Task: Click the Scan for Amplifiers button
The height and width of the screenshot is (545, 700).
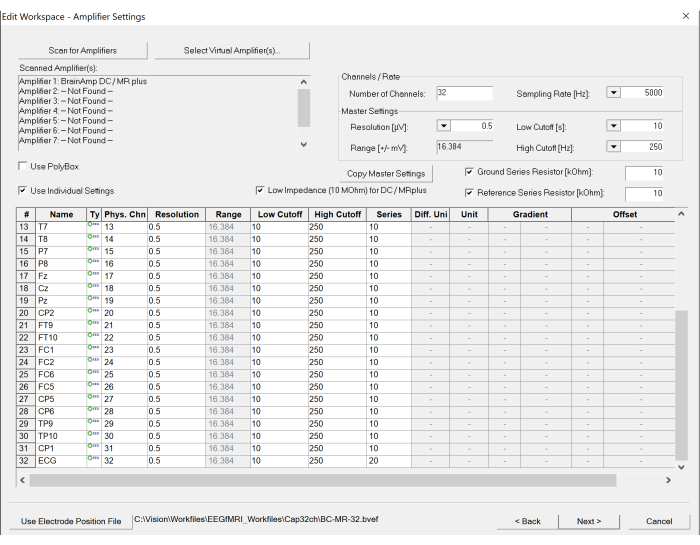Action: click(83, 50)
